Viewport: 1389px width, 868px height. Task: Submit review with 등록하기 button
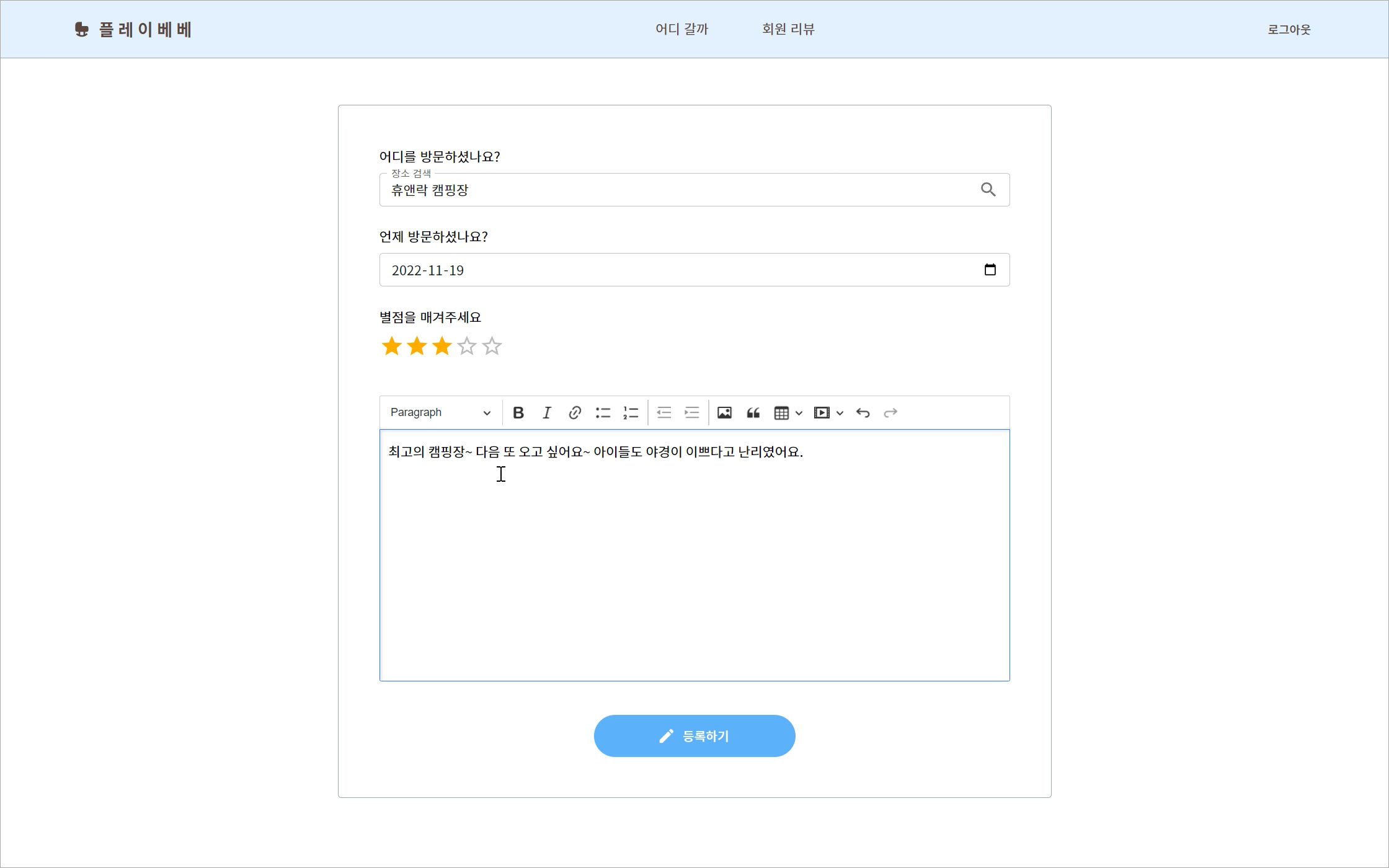(694, 736)
